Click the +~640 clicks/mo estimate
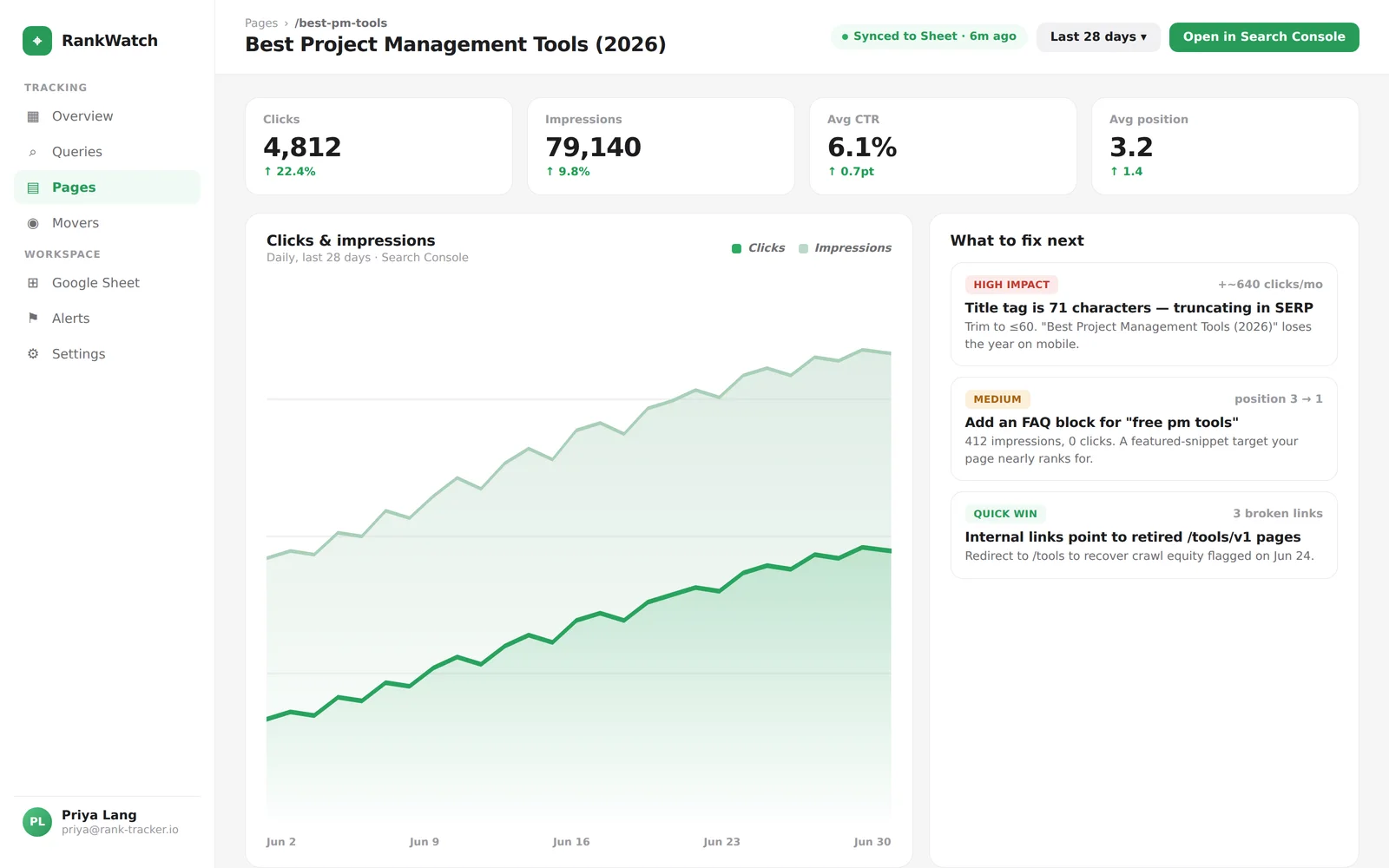This screenshot has width=1389, height=868. pyautogui.click(x=1270, y=285)
